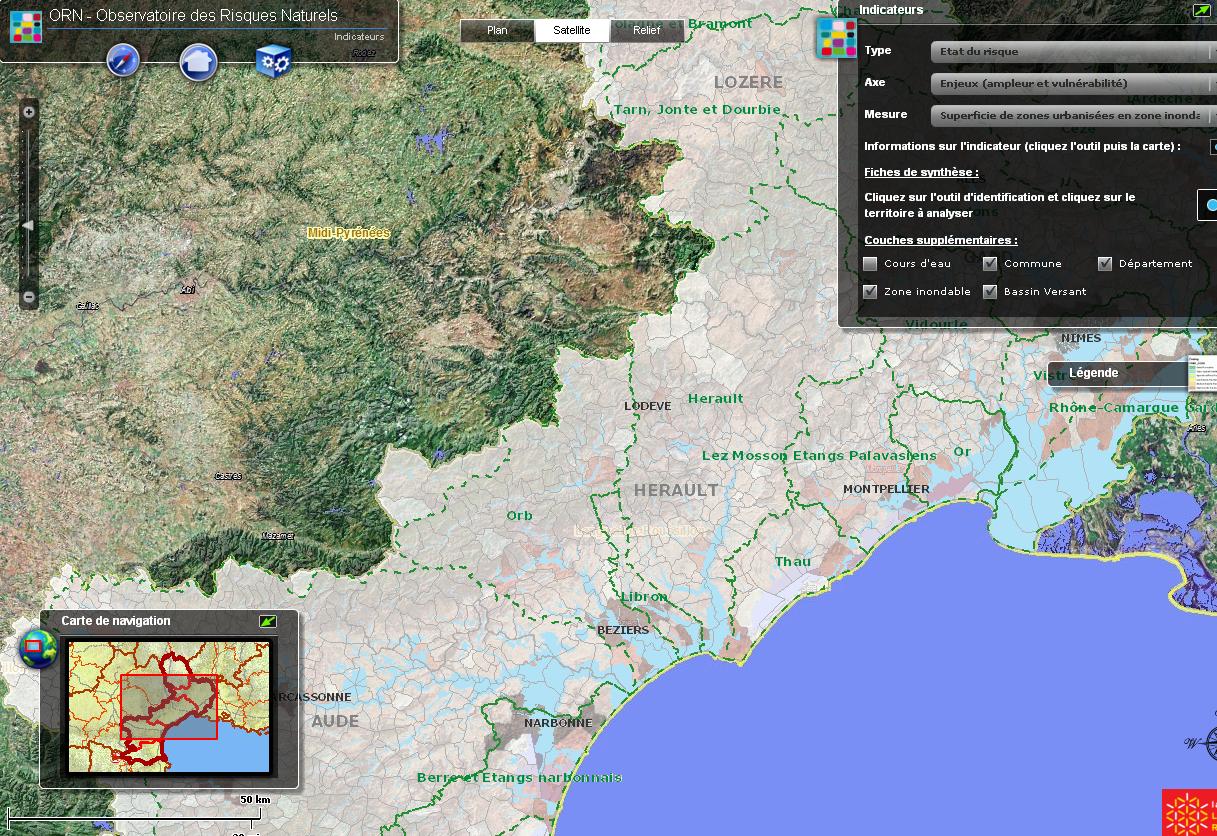Toggle the Zone inondable checkbox
The width and height of the screenshot is (1217, 836).
coord(870,292)
